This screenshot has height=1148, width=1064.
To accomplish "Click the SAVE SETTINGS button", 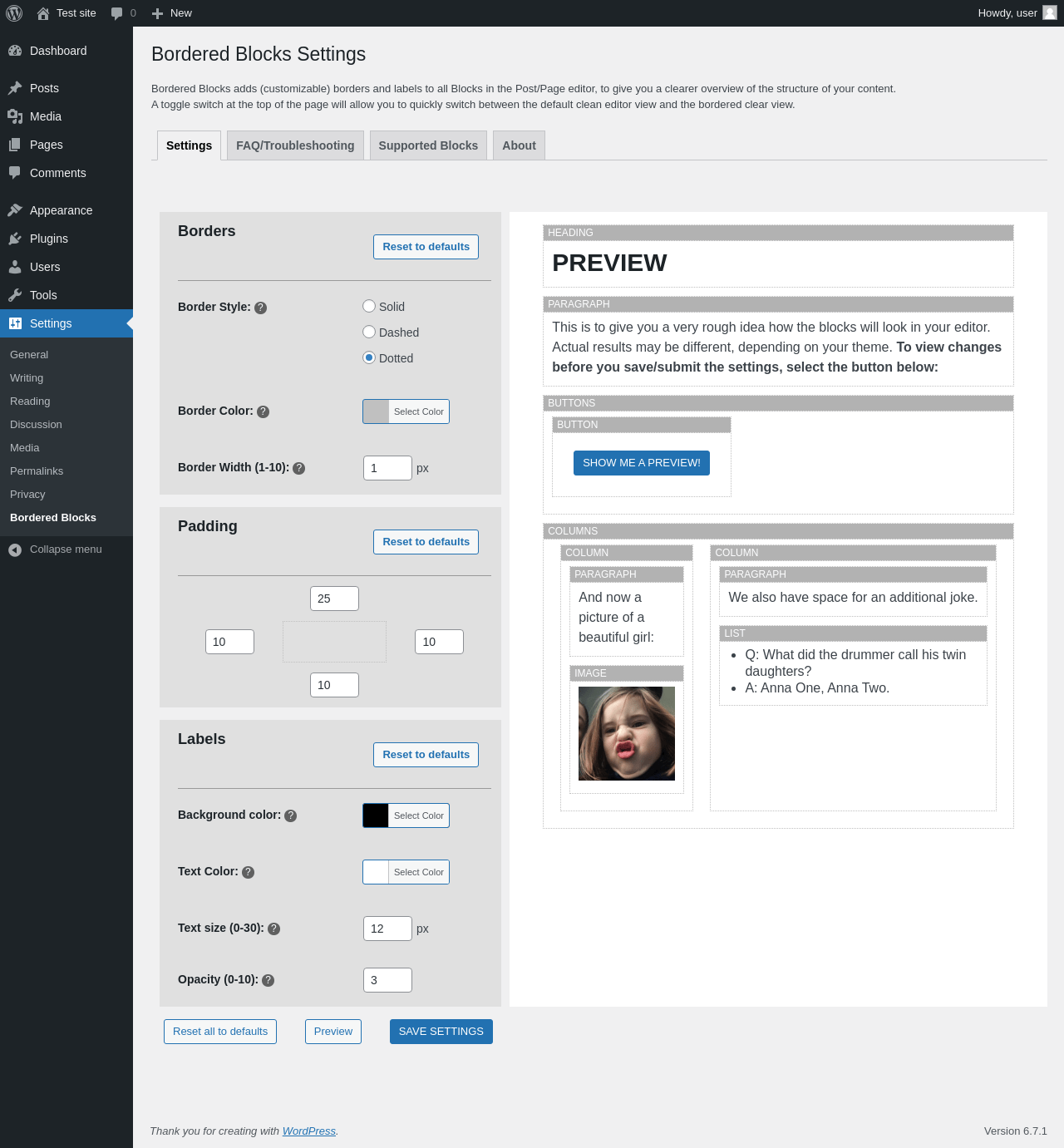I will (x=441, y=1032).
